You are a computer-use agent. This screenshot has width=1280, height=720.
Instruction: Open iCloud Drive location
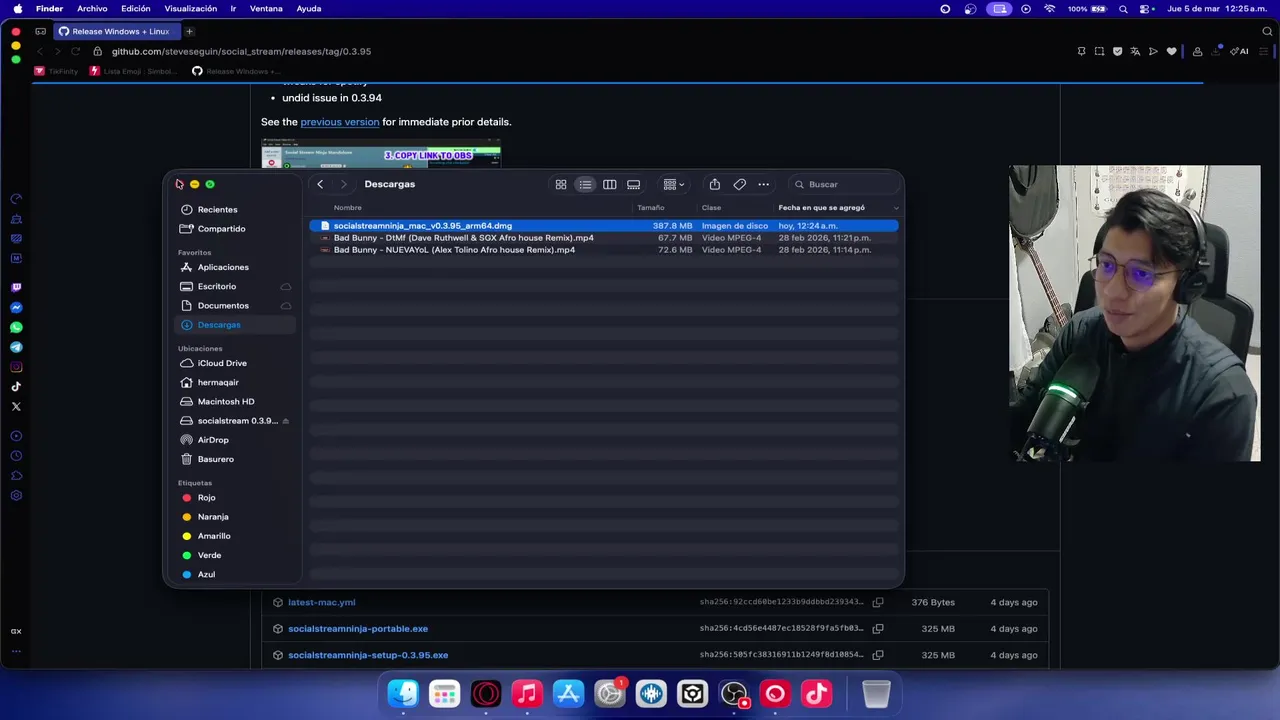pos(236,363)
